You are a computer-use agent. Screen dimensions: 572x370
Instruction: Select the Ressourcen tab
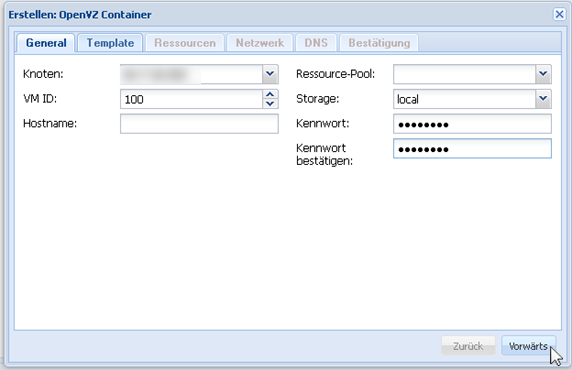[x=185, y=43]
